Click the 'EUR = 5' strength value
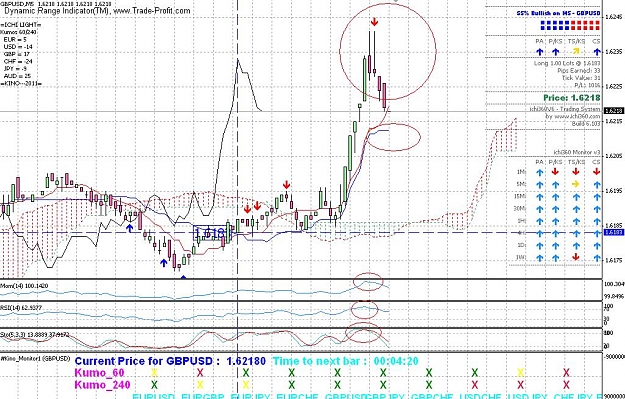 coord(15,39)
